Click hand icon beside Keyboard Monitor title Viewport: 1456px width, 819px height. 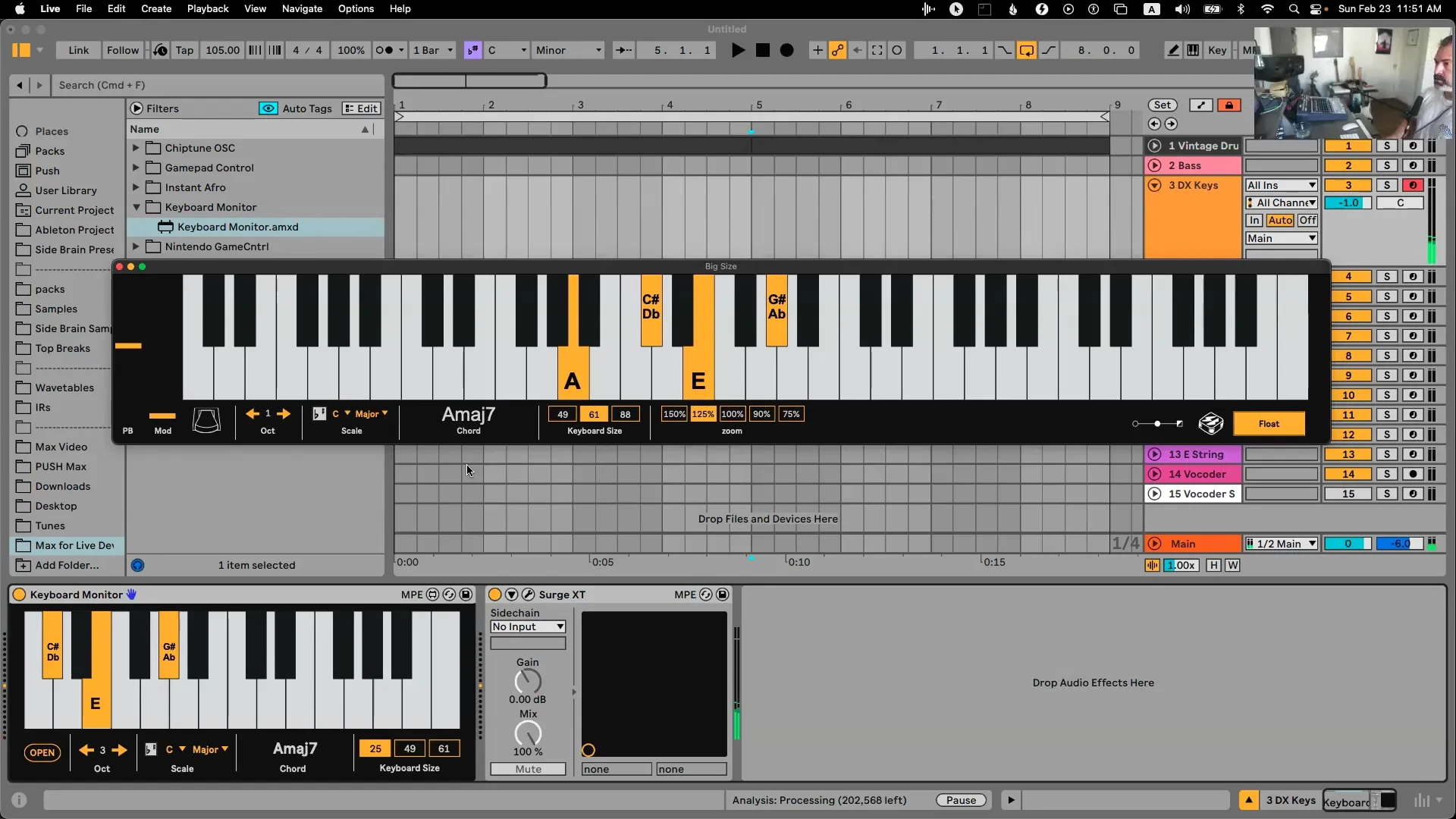pos(131,595)
